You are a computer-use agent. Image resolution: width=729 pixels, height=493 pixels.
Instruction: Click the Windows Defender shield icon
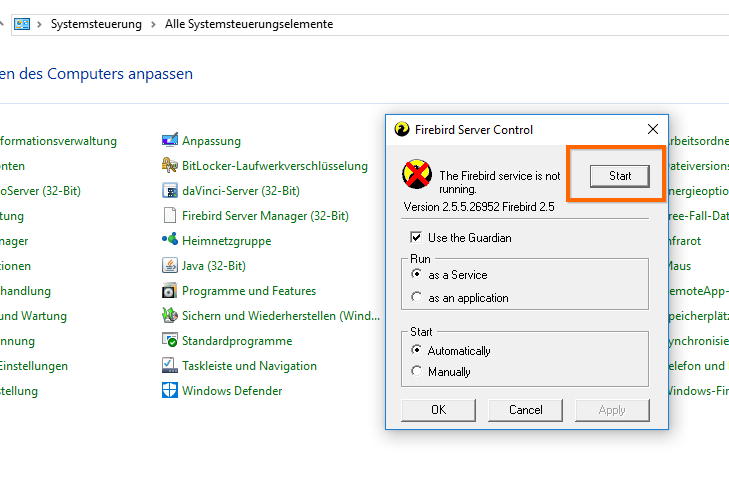[170, 391]
